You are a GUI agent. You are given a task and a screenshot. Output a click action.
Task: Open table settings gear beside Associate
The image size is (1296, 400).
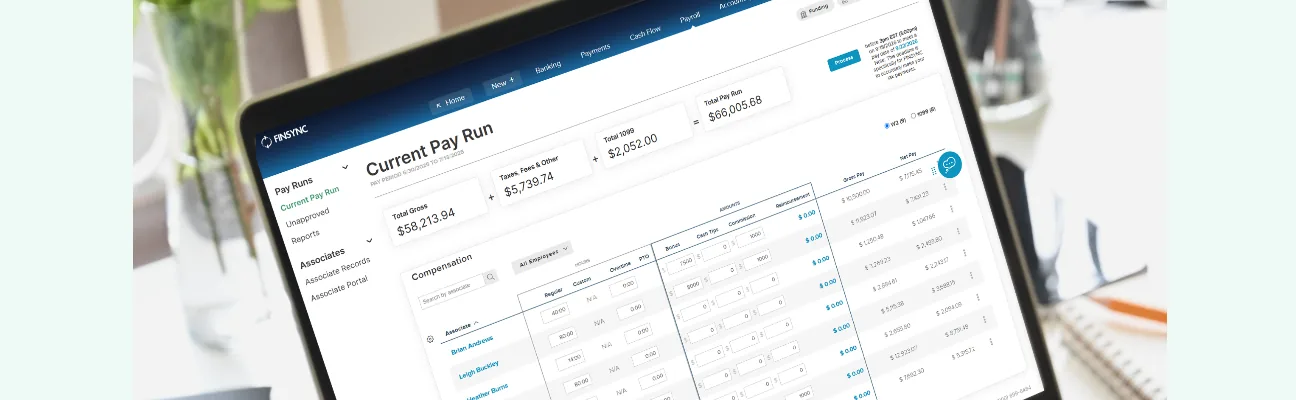click(430, 338)
